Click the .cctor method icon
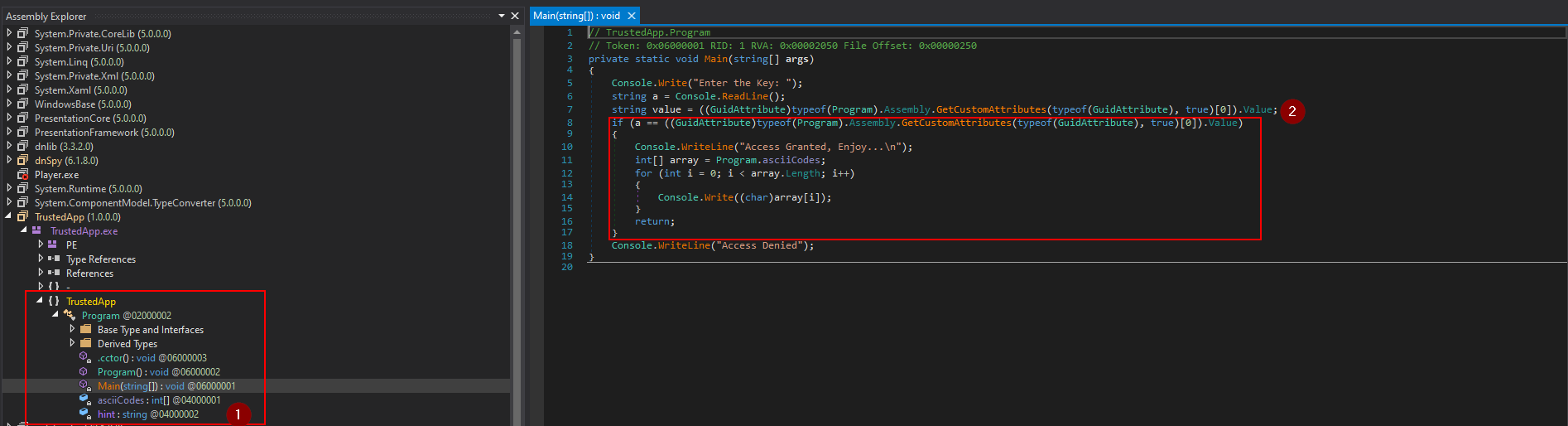This screenshot has height=426, width=1568. coord(84,357)
